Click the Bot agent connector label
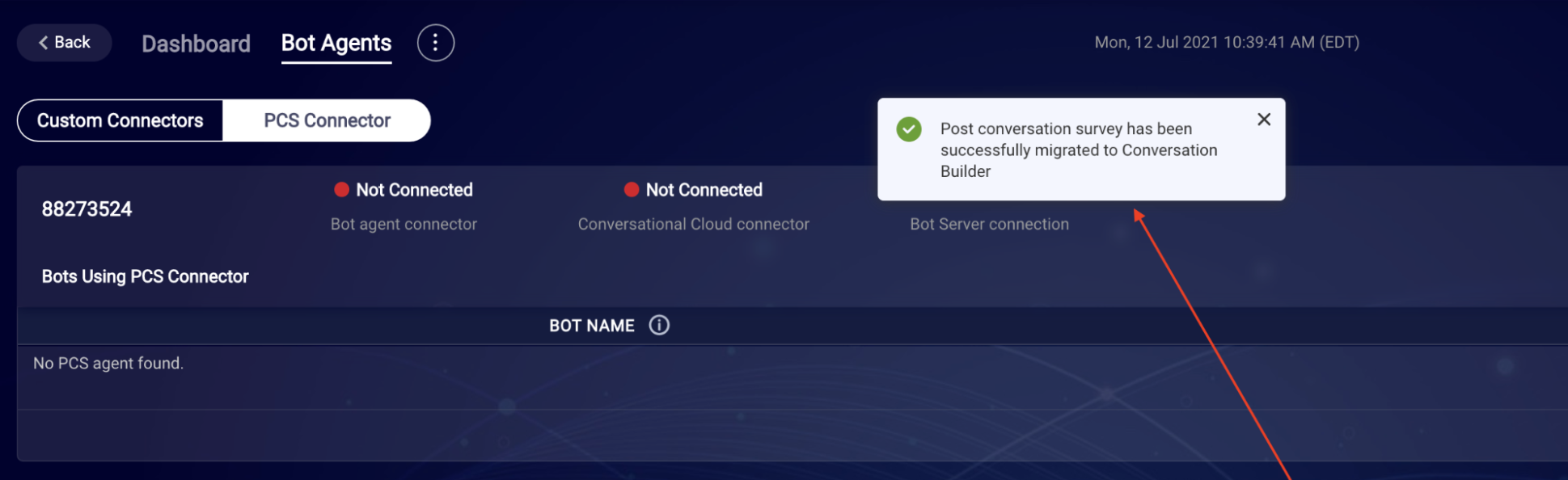 click(x=404, y=224)
